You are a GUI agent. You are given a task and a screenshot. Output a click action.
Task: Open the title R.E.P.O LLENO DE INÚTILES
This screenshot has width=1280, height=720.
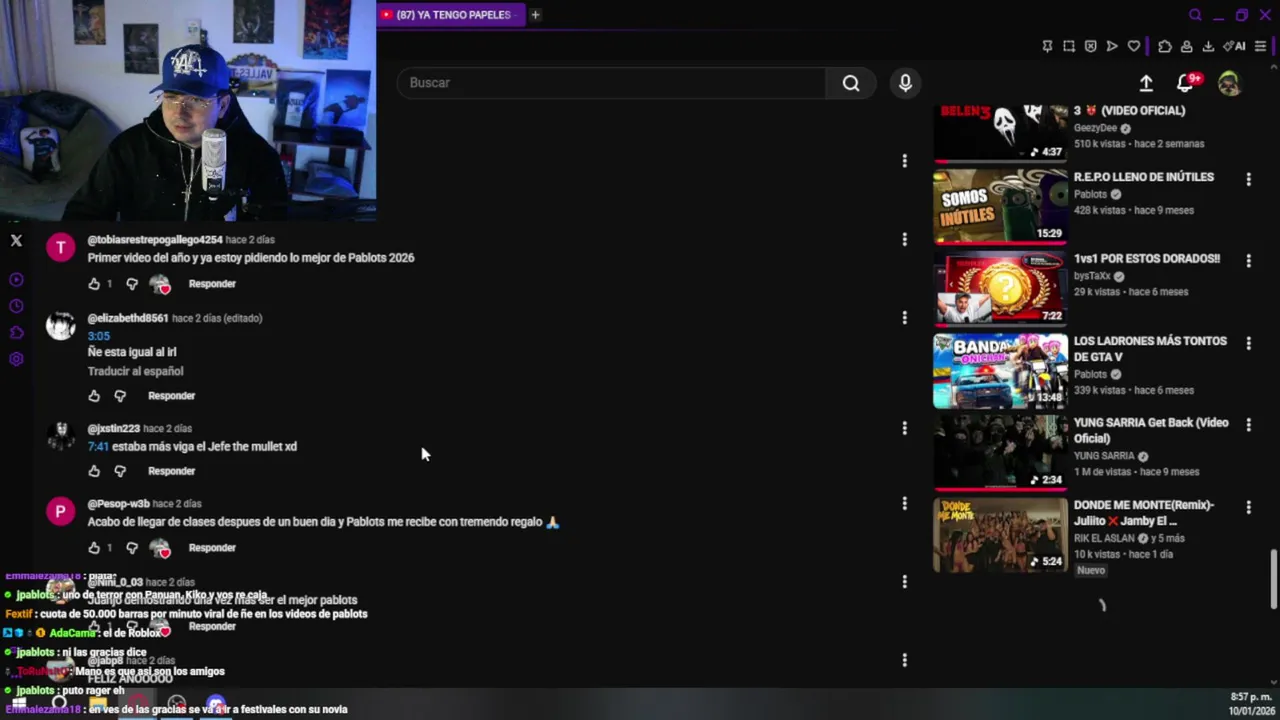(x=1144, y=177)
